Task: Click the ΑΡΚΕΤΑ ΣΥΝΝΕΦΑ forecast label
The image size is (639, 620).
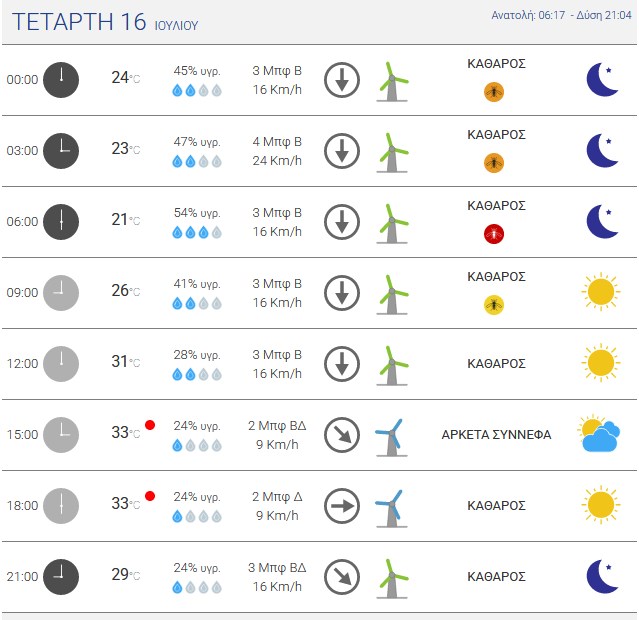Action: [496, 435]
